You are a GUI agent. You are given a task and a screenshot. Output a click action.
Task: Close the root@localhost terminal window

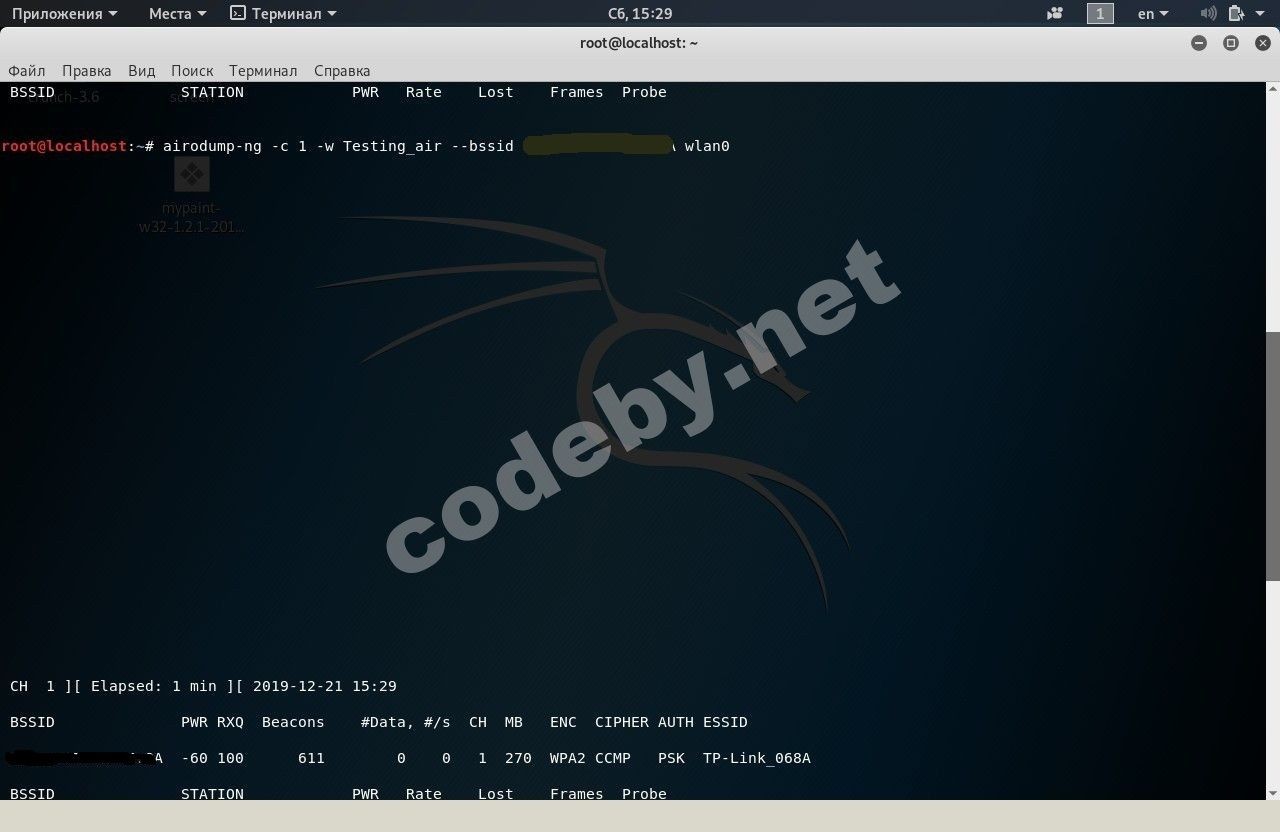coord(1261,43)
